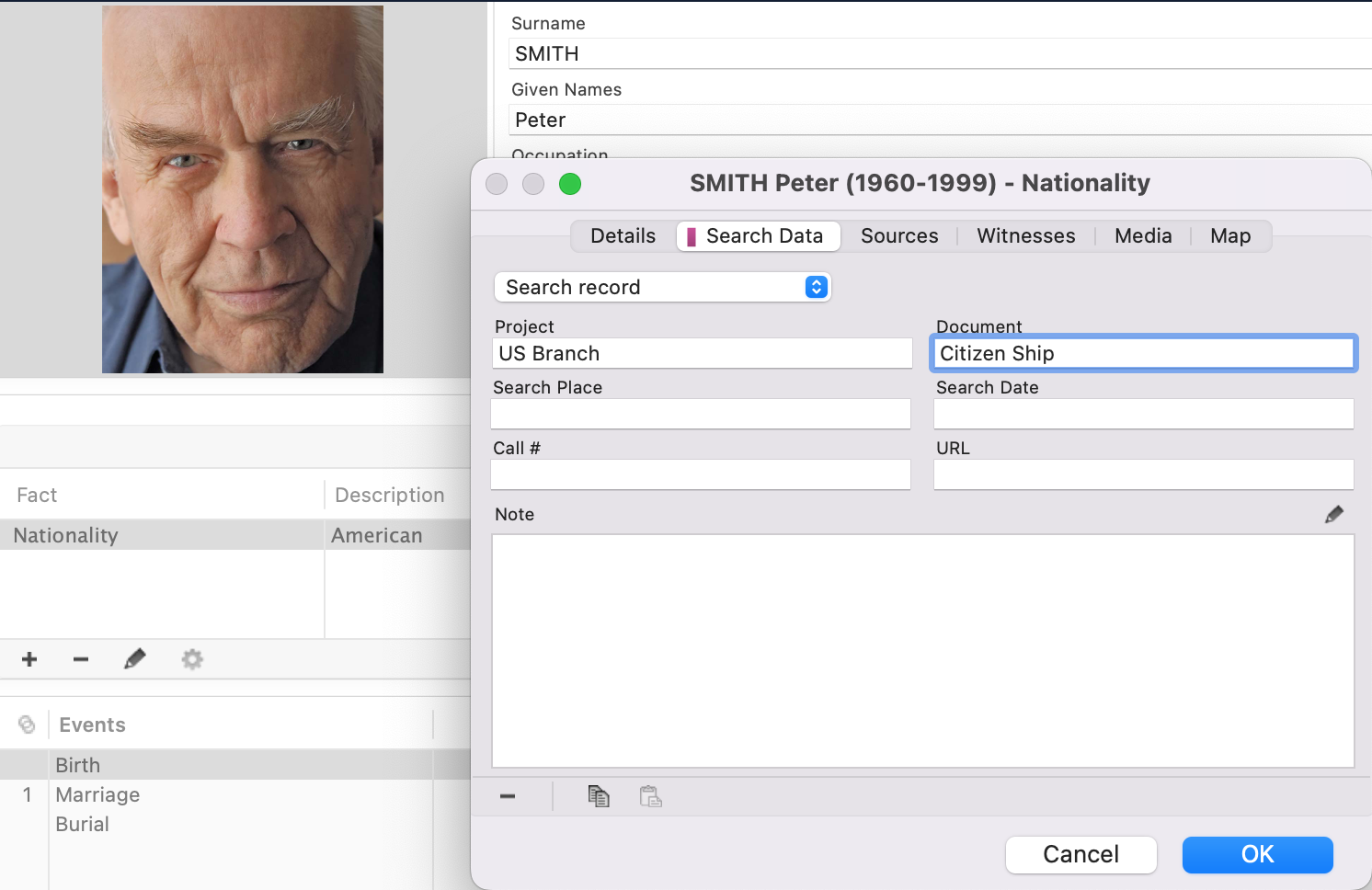Click the pencil icon beside Note

[1333, 515]
